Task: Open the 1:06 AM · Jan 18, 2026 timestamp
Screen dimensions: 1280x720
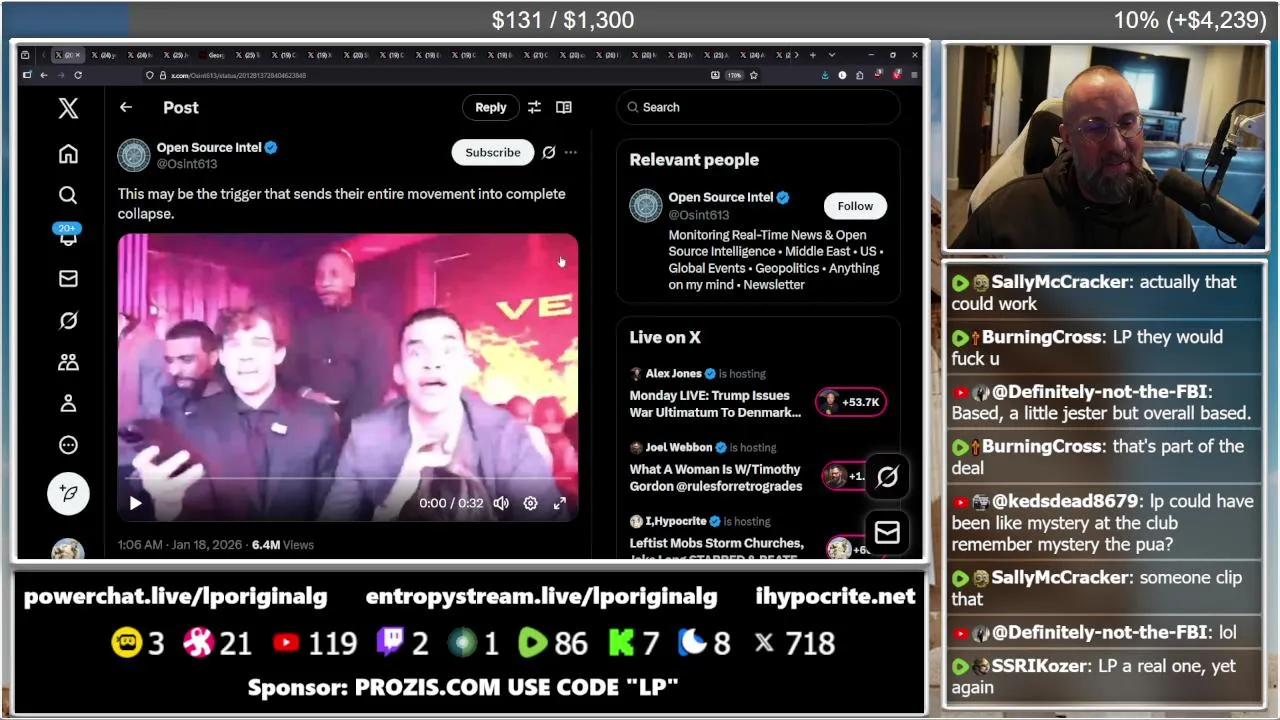Action: (x=180, y=545)
